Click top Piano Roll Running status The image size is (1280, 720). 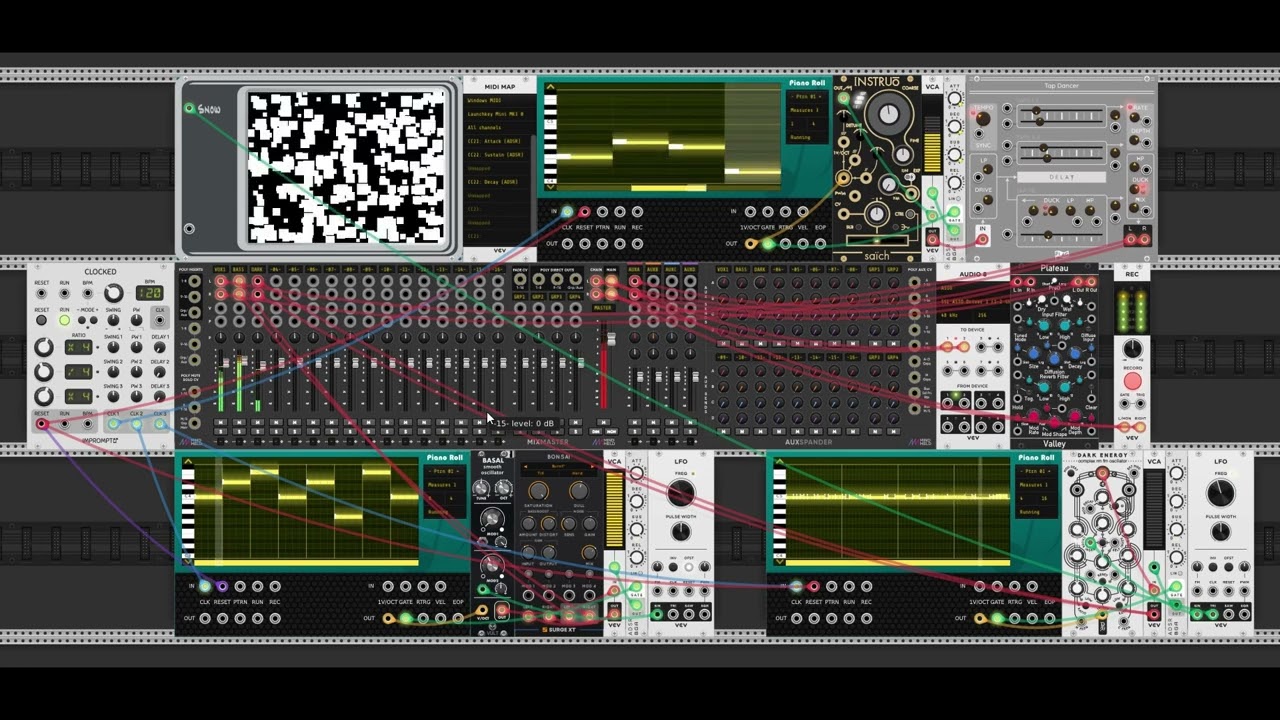click(808, 137)
